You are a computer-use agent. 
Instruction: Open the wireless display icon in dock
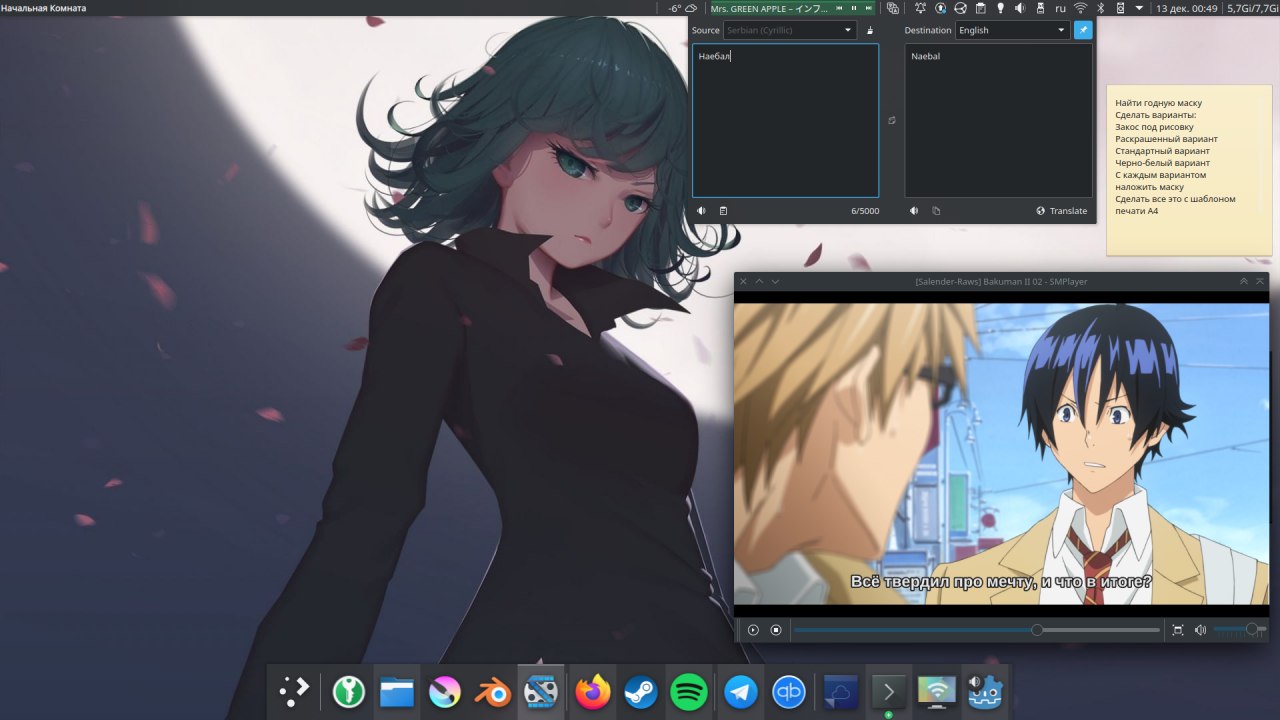[937, 691]
